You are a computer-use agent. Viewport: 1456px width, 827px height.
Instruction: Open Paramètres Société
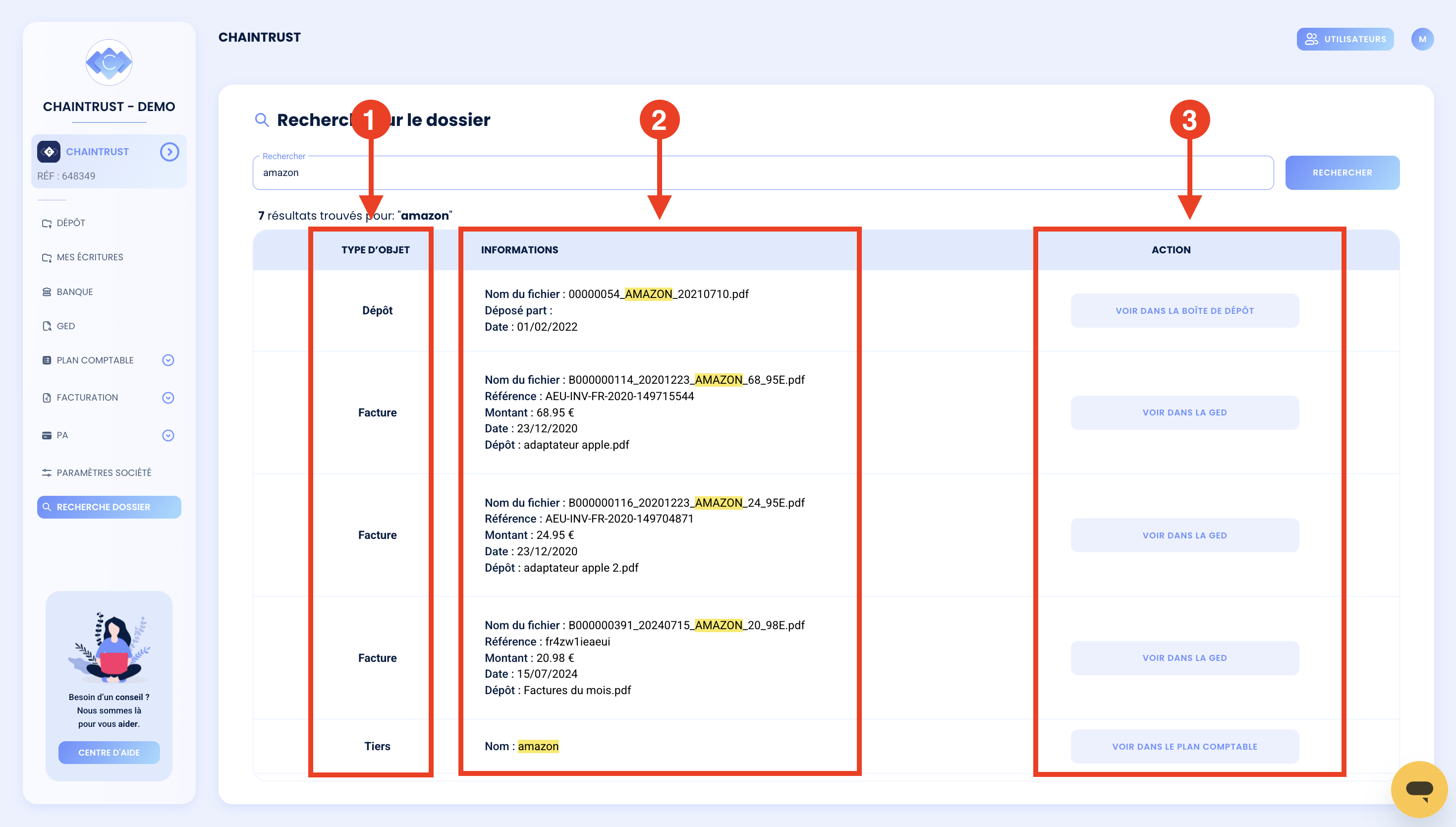pyautogui.click(x=103, y=473)
